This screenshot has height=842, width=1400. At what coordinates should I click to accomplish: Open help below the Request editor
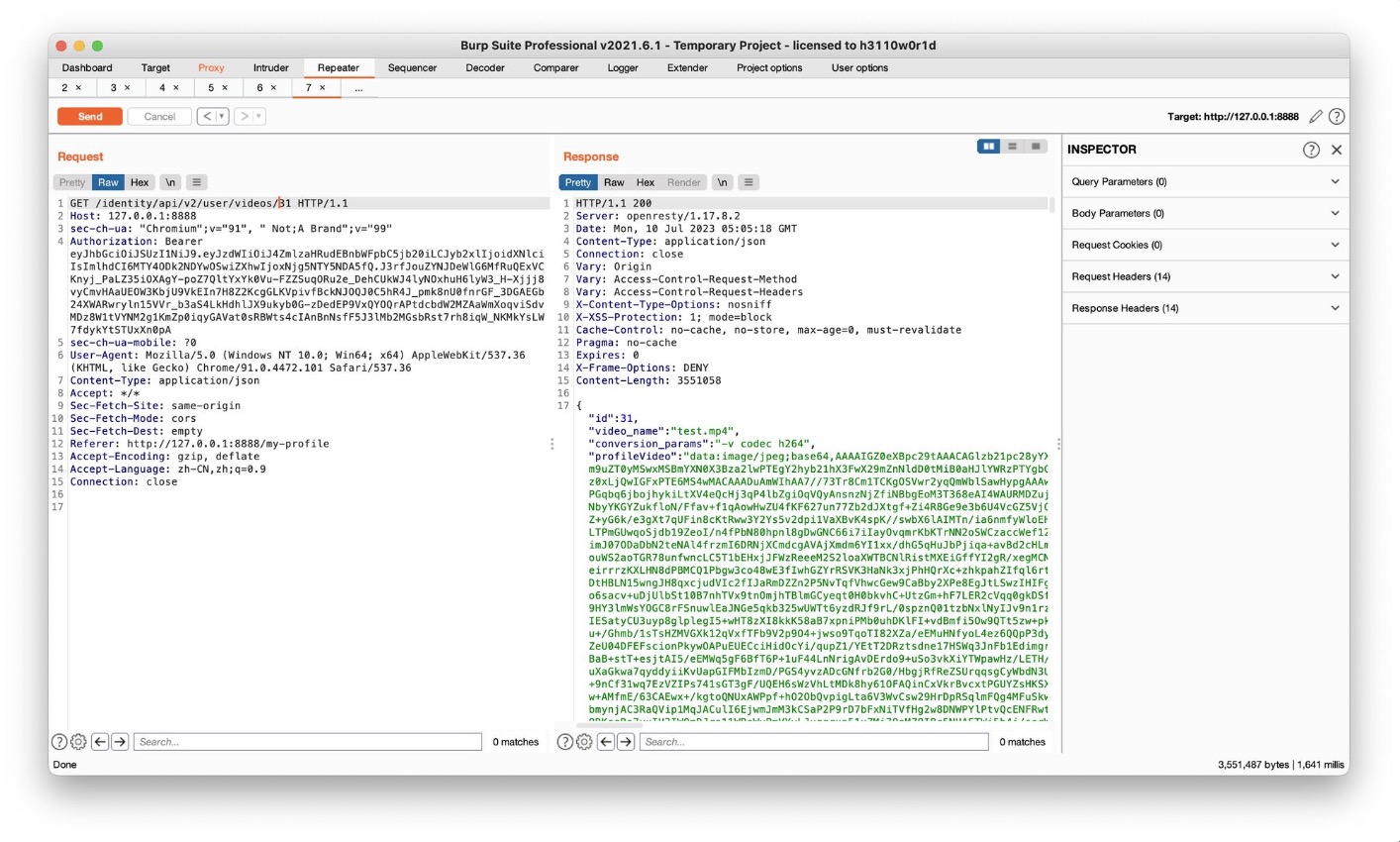pyautogui.click(x=59, y=742)
